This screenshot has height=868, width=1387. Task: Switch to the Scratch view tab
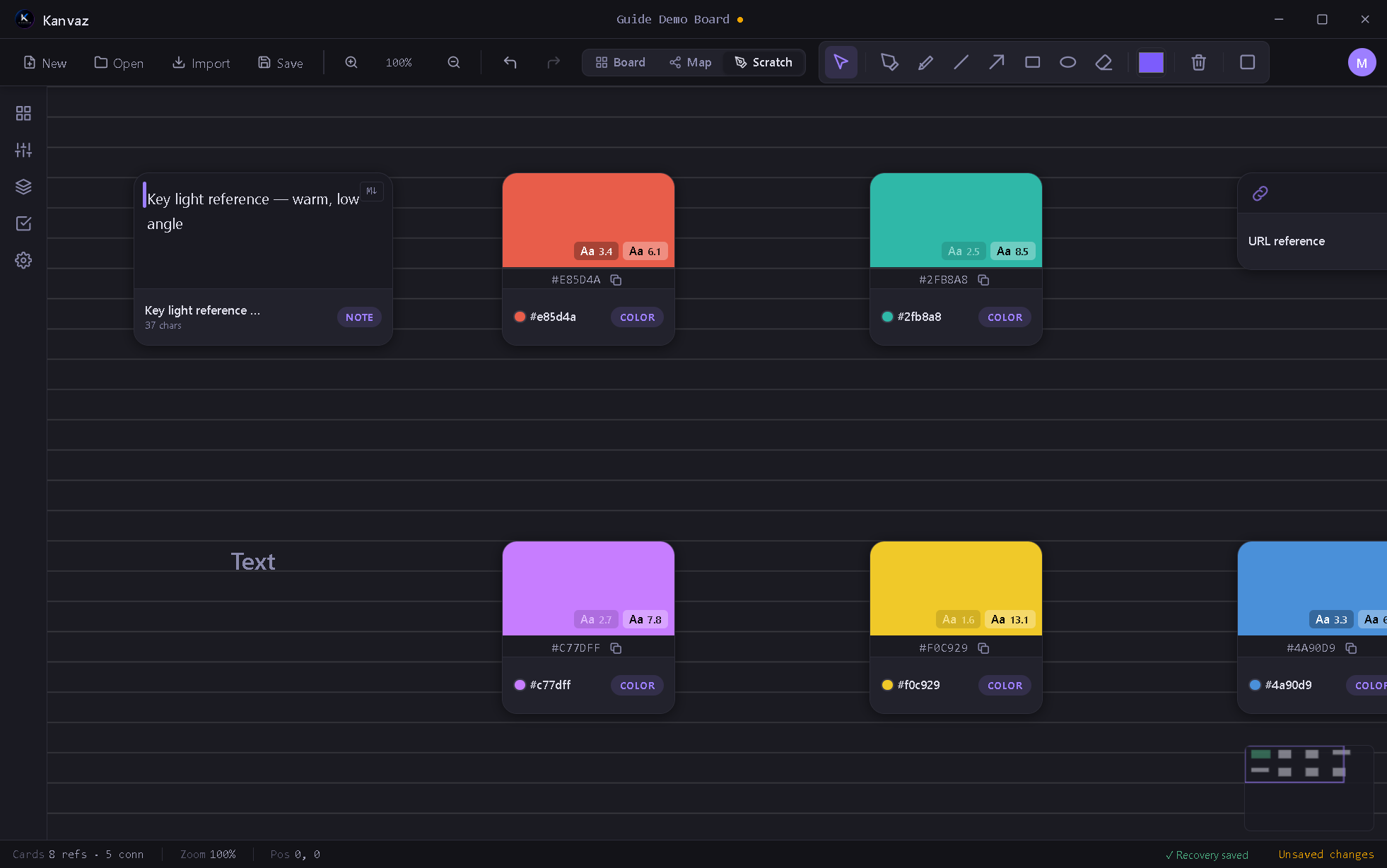point(763,62)
